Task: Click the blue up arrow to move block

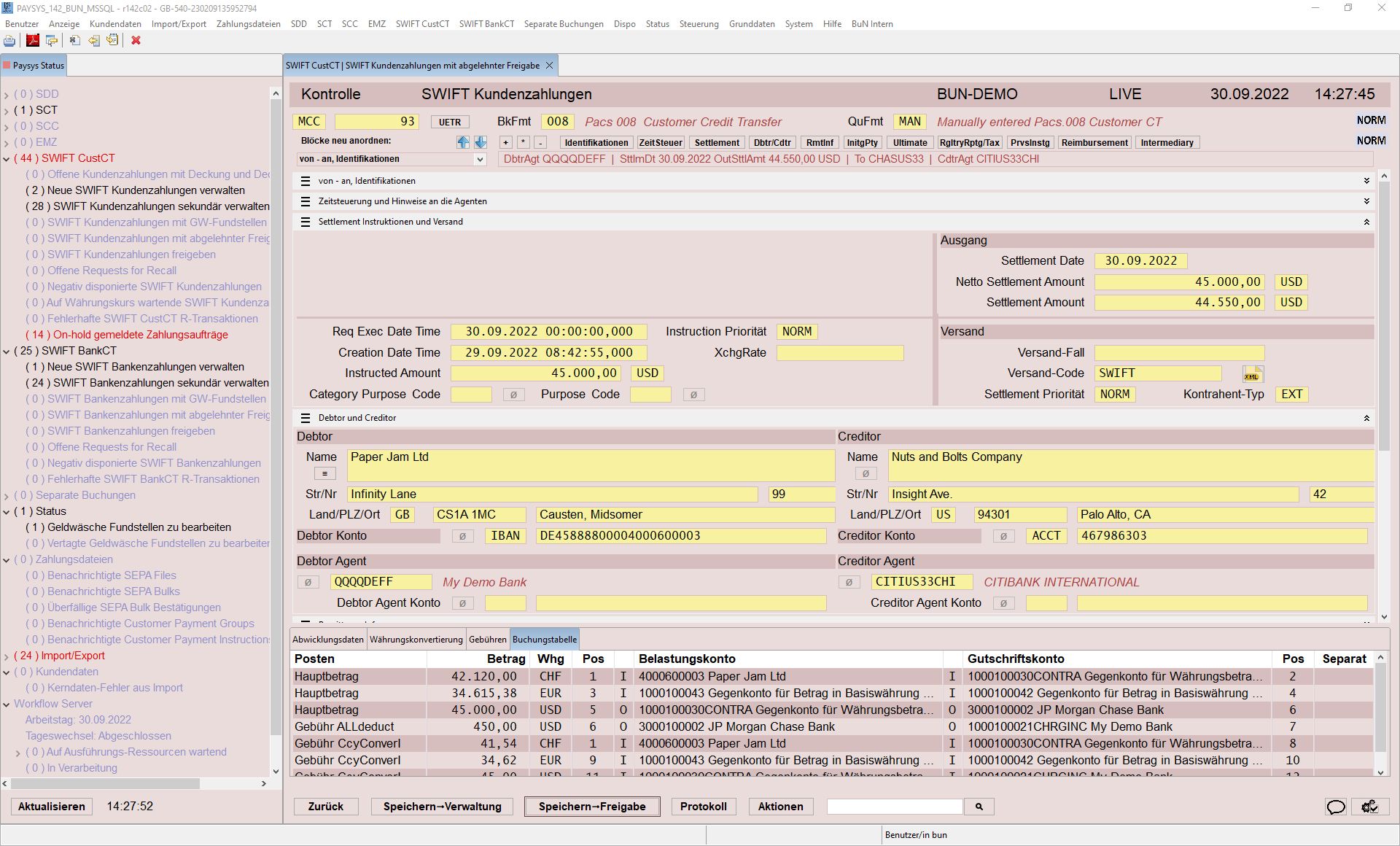Action: click(x=463, y=142)
